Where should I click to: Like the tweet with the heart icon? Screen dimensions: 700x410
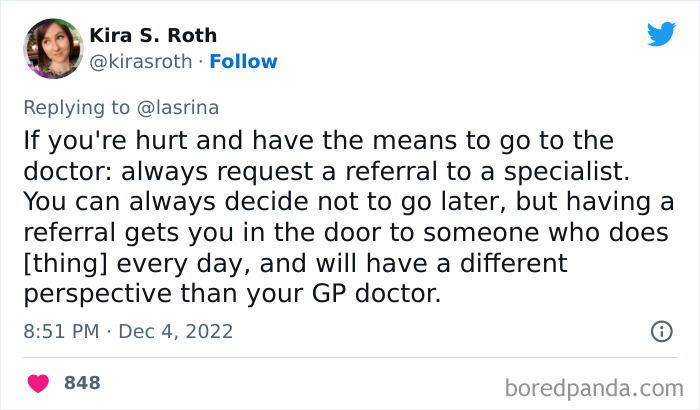[39, 384]
